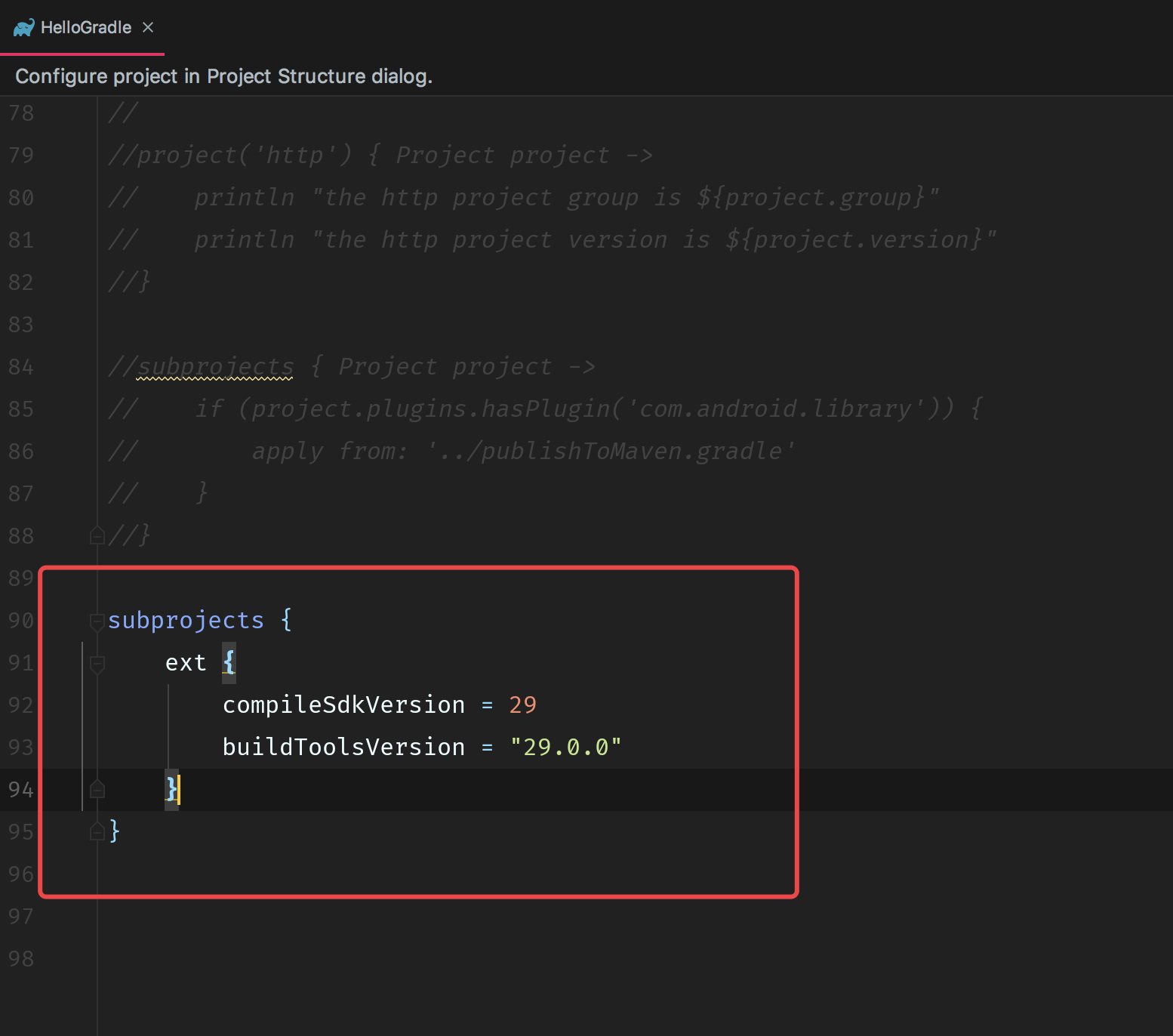
Task: Click the string "29.0.0" on line 93
Action: click(565, 747)
